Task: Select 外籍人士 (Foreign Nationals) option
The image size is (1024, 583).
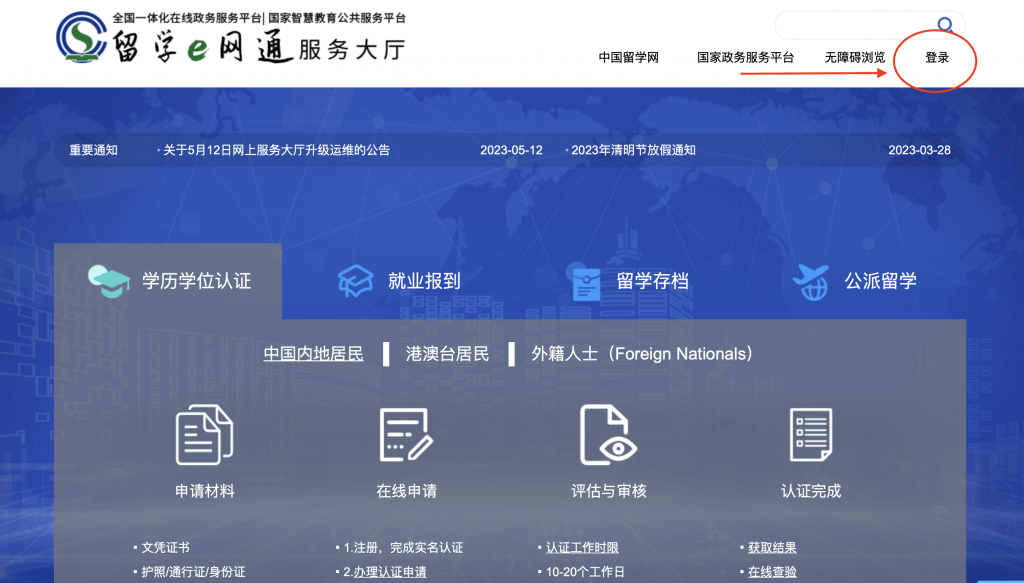Action: tap(641, 354)
